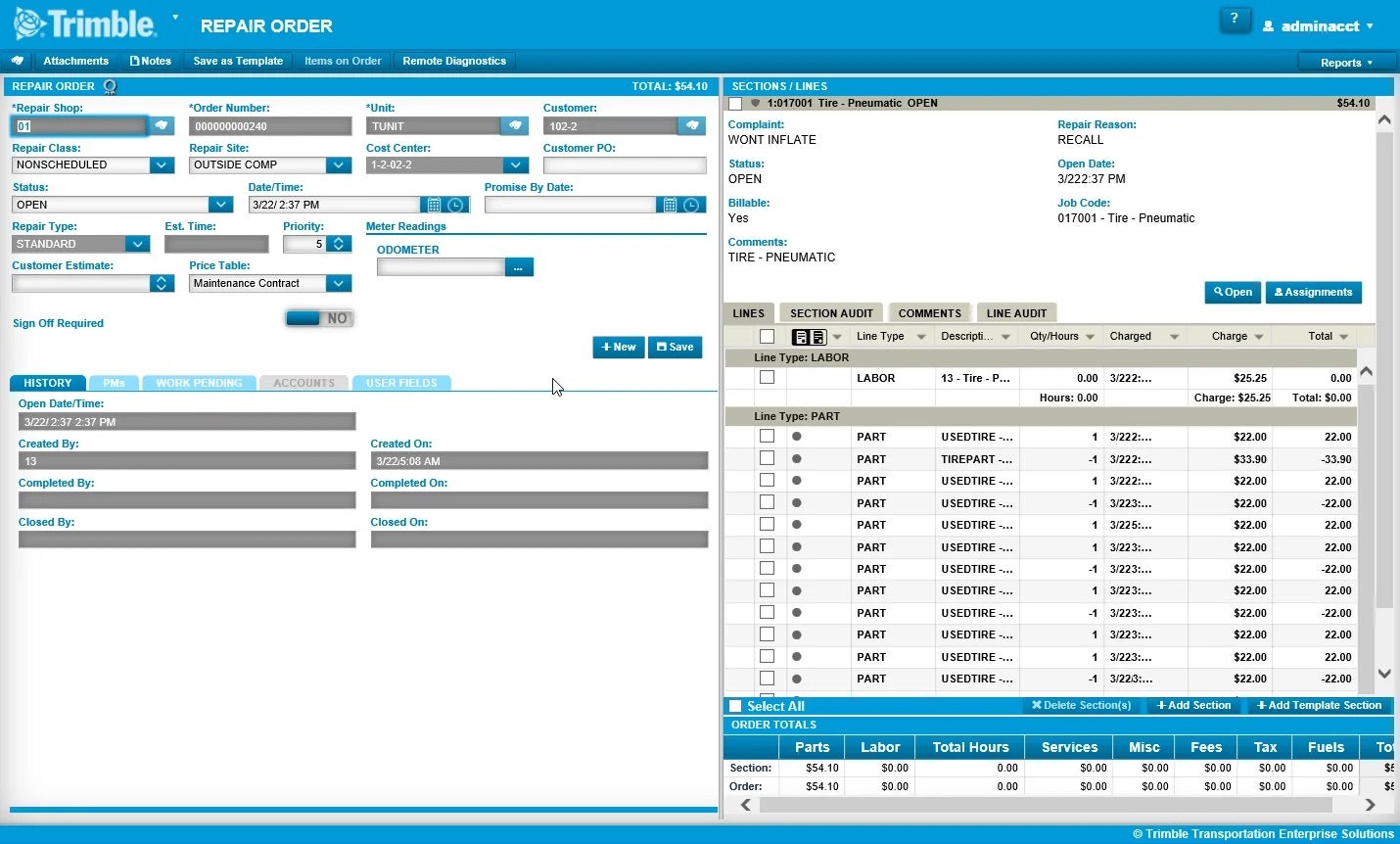
Task: Open the Customer lookup icon
Action: tap(692, 126)
